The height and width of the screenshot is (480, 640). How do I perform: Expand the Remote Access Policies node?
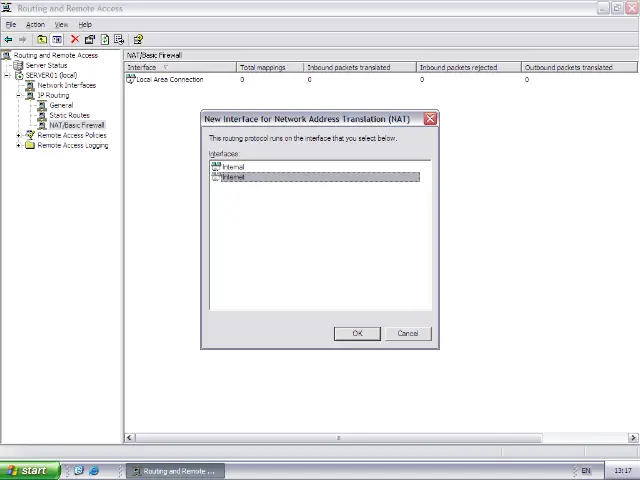coord(18,135)
